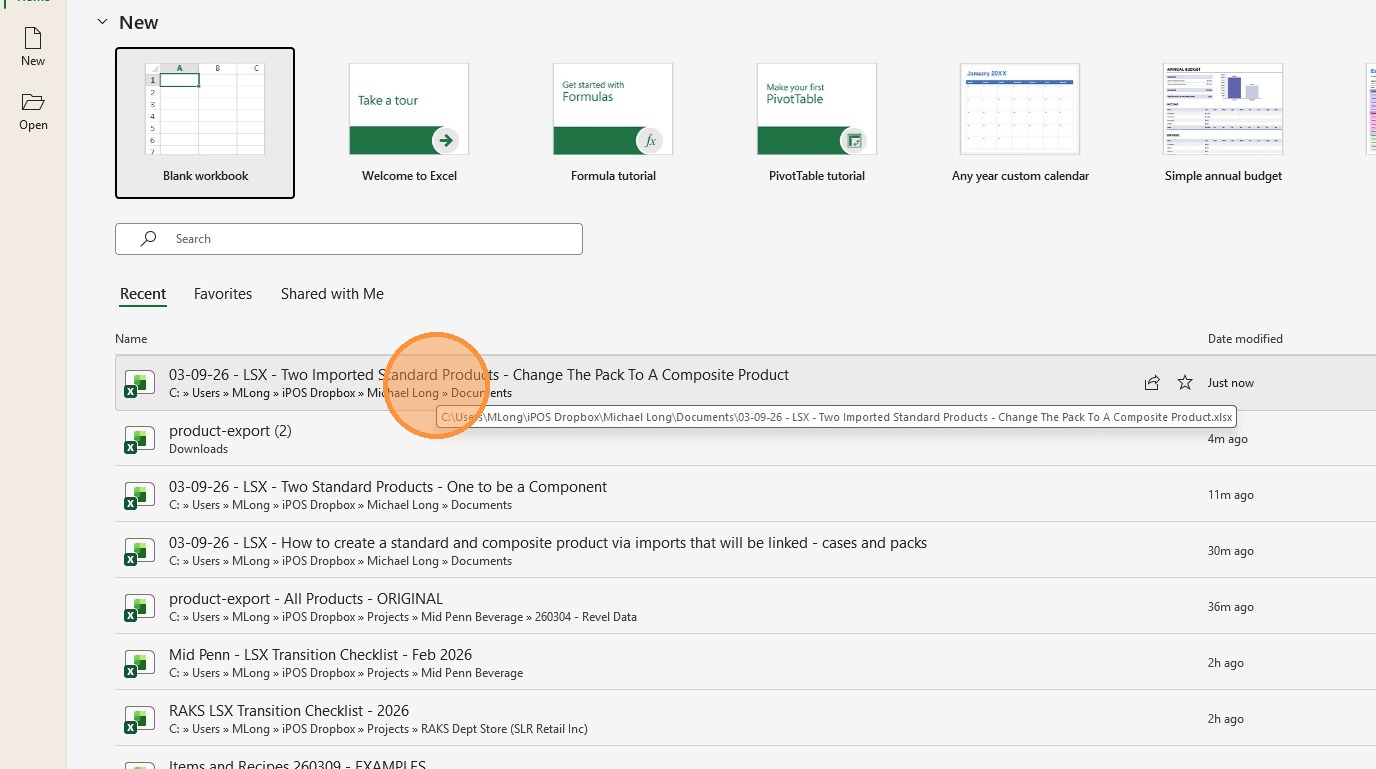Open file named product-export (2)
Screen dimensions: 1376x769
230,431
